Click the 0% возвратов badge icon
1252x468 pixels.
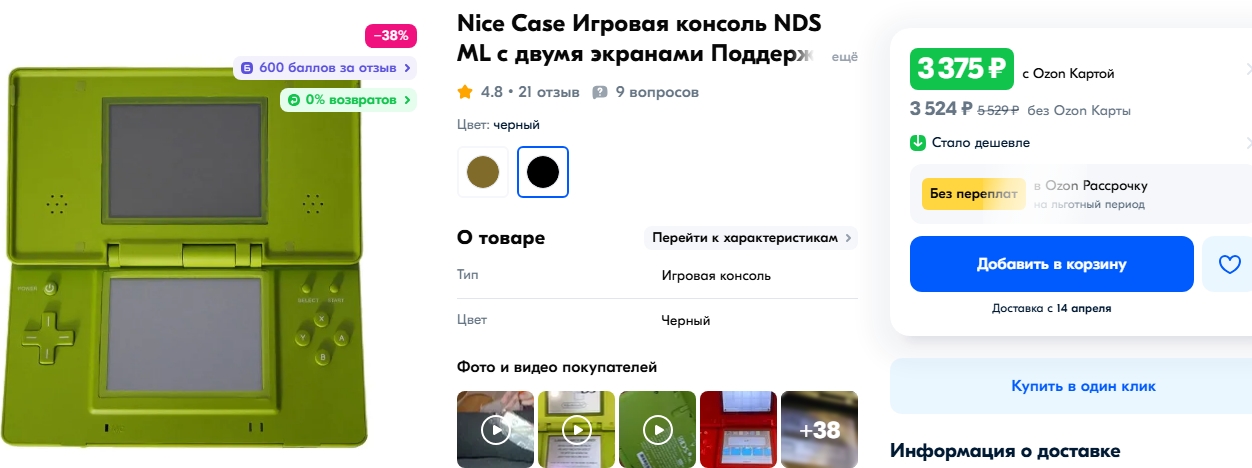pyautogui.click(x=294, y=100)
